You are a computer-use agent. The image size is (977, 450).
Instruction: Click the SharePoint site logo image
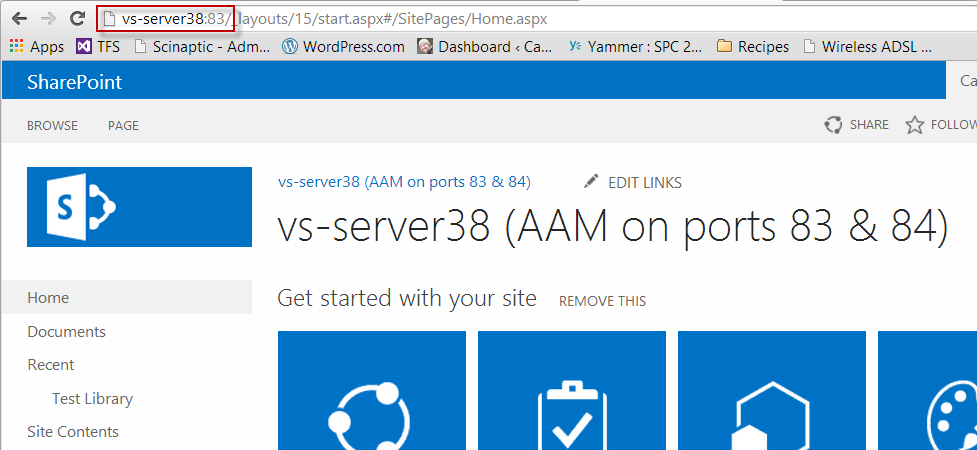tap(139, 207)
